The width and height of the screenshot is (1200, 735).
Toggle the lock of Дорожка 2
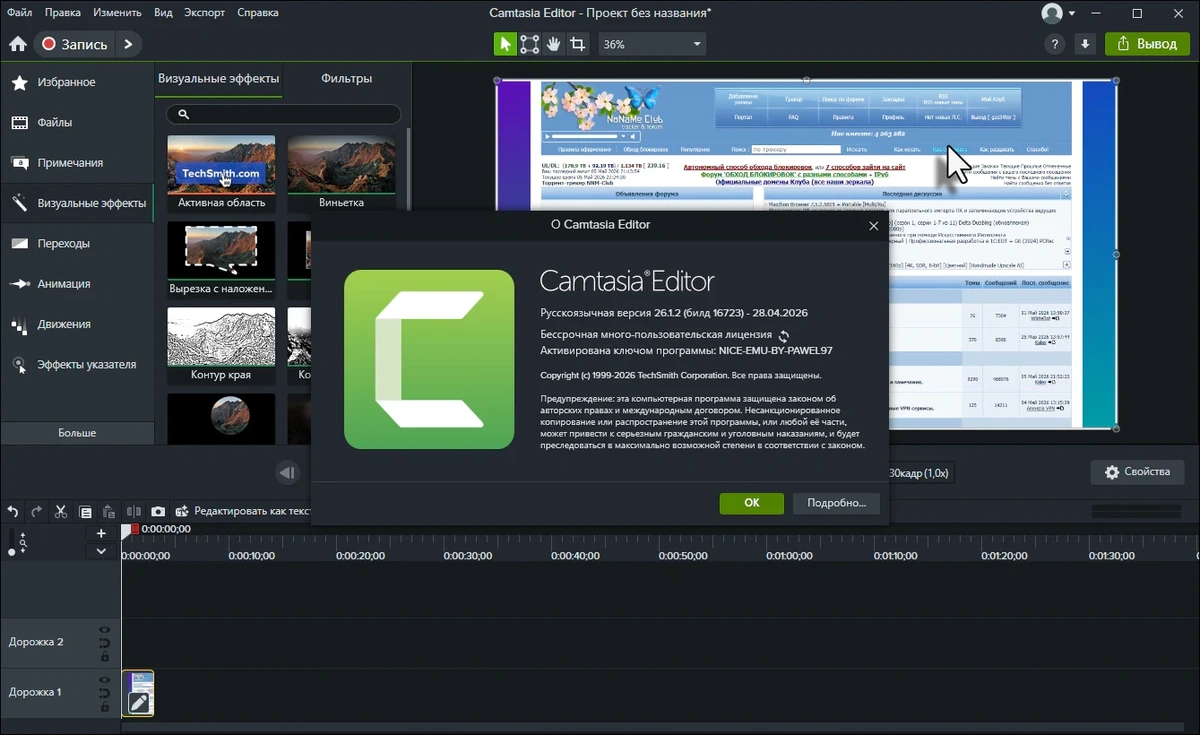(x=104, y=656)
